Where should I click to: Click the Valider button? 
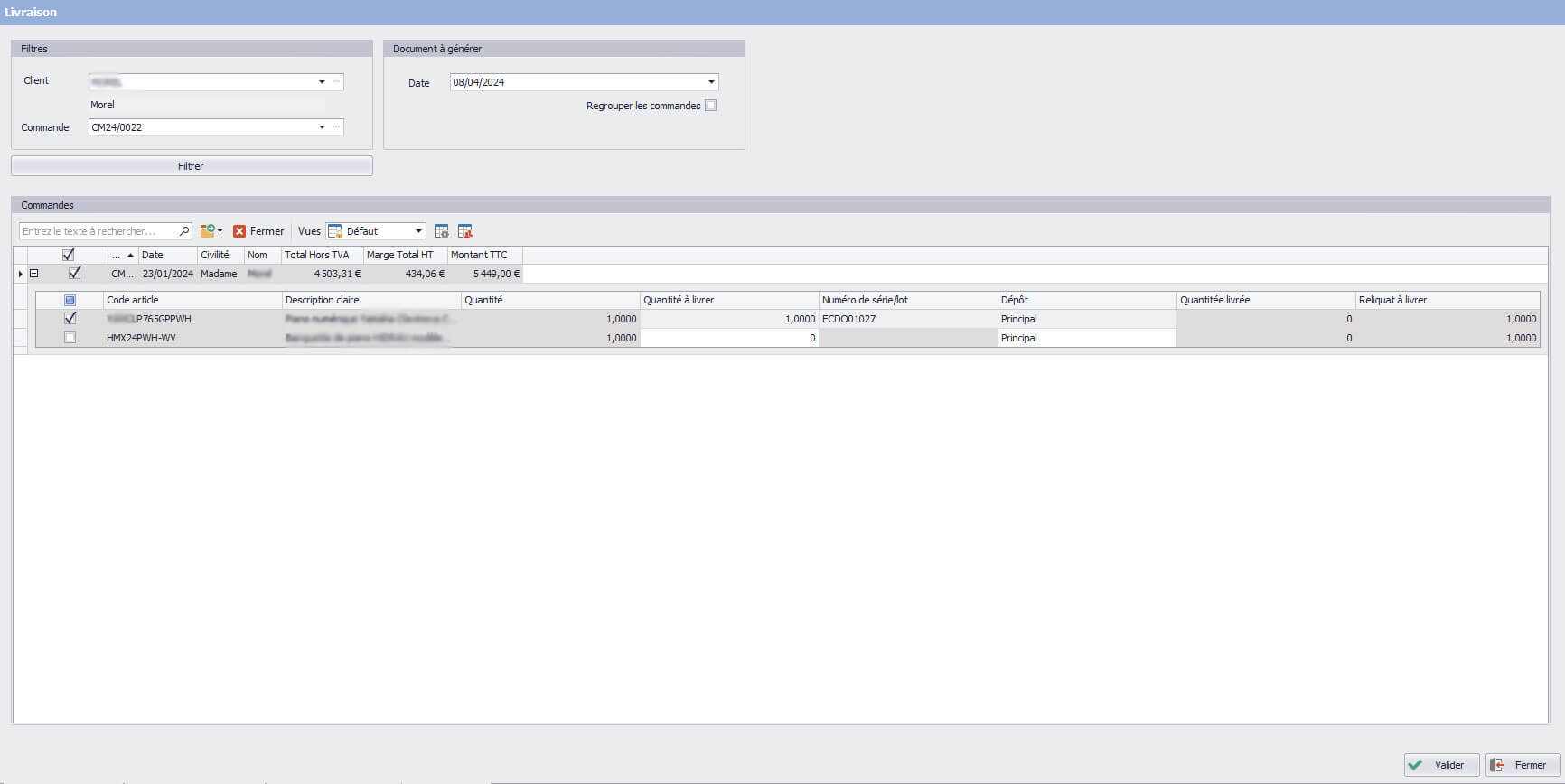[x=1440, y=765]
